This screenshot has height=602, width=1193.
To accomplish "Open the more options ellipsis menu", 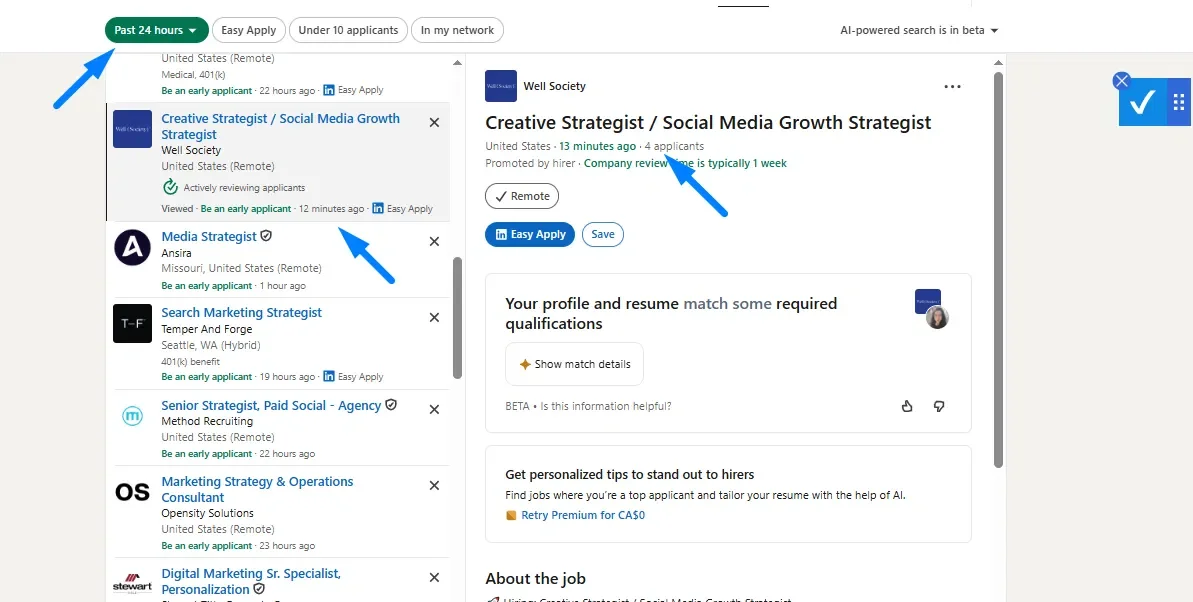I will (x=952, y=87).
